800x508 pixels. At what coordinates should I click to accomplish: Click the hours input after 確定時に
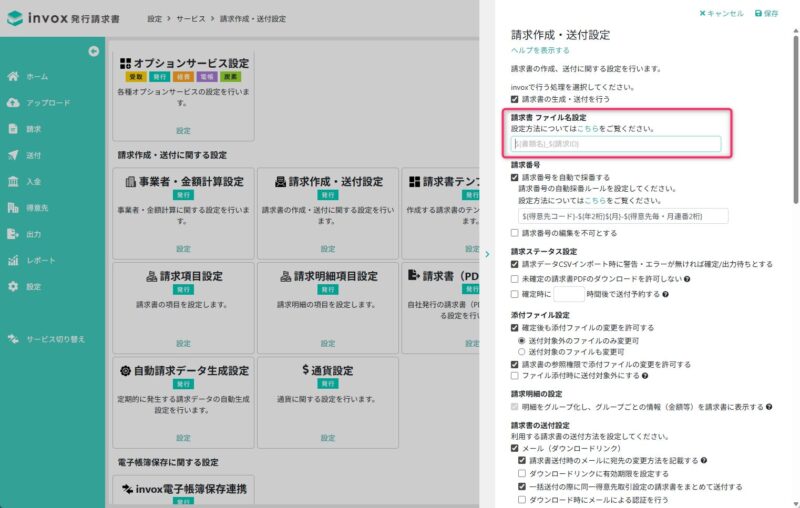[568, 294]
